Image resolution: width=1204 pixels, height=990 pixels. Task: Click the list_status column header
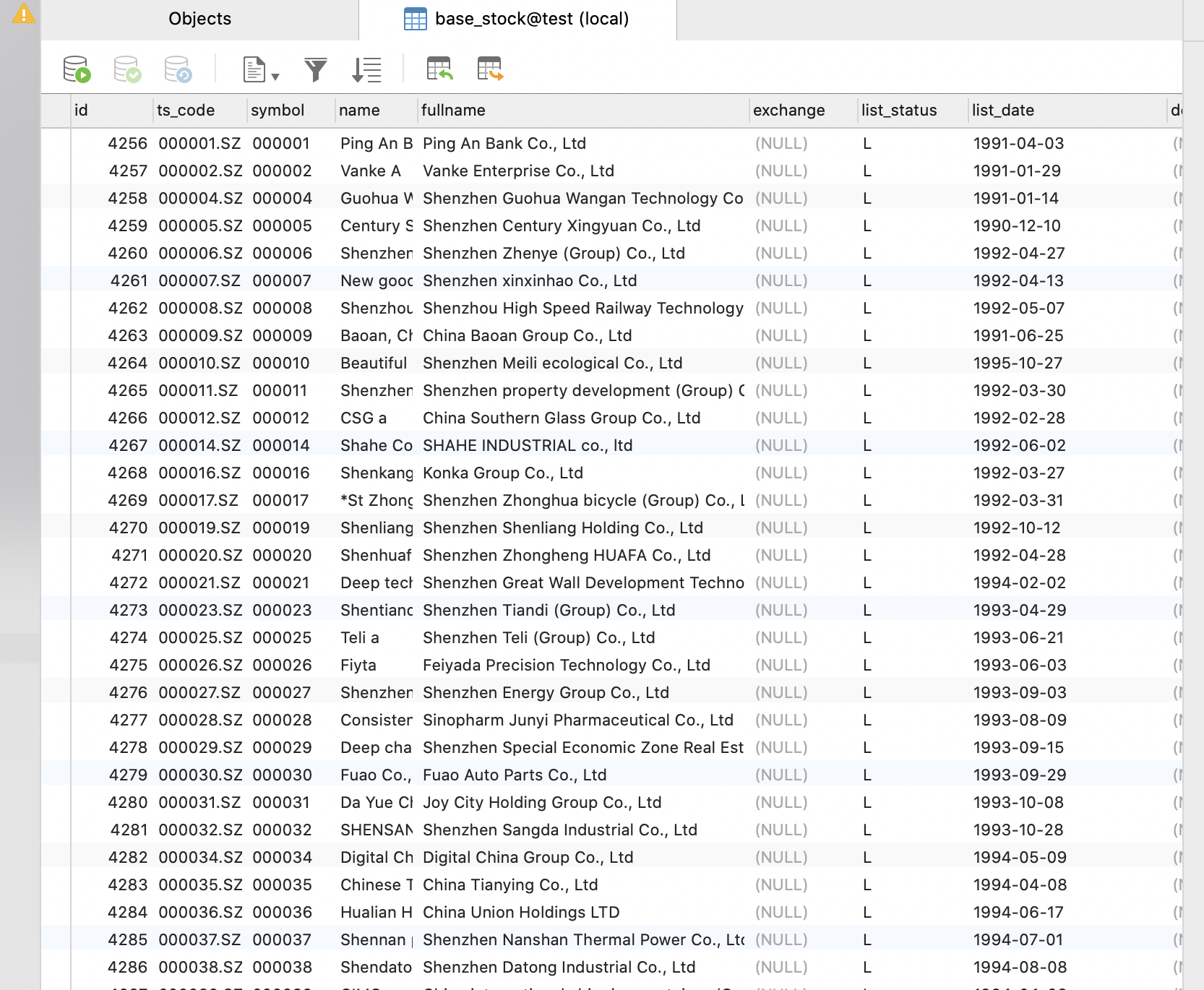pos(913,111)
